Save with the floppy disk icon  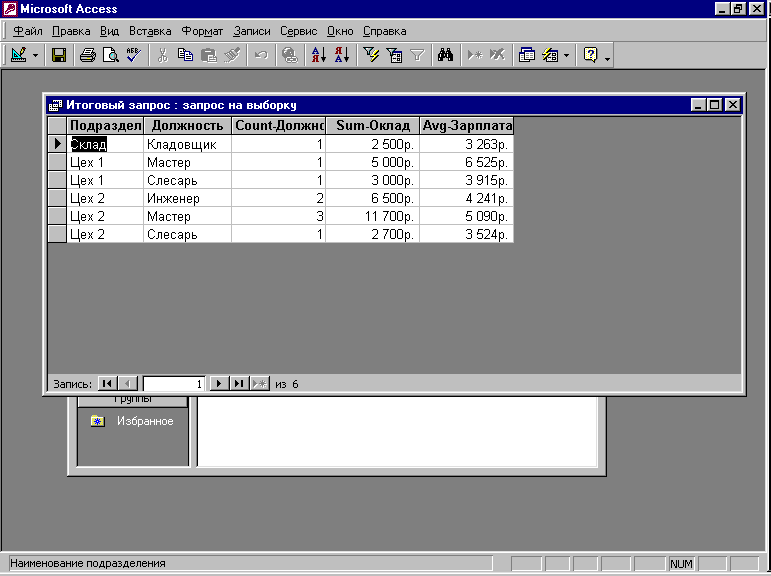coord(59,55)
